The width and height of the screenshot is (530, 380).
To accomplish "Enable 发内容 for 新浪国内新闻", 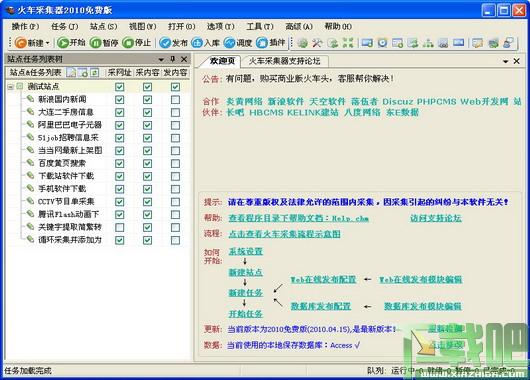I will tap(175, 100).
